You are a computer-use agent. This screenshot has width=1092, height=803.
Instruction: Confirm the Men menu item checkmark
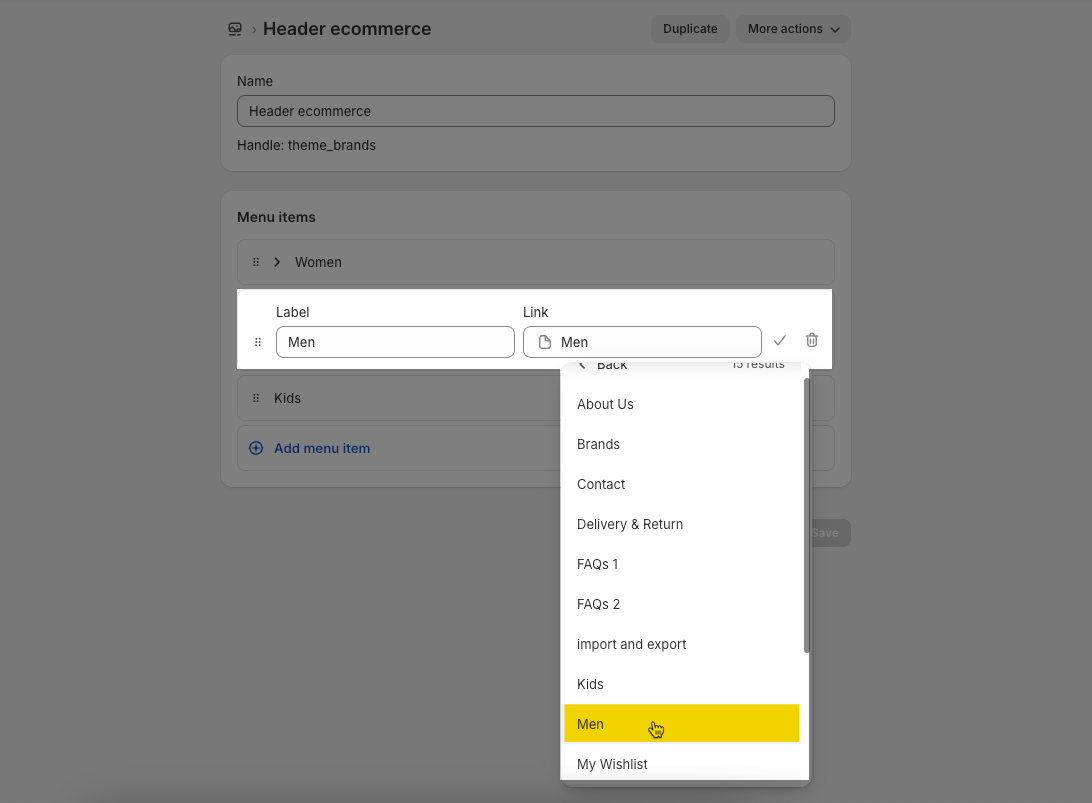[779, 341]
